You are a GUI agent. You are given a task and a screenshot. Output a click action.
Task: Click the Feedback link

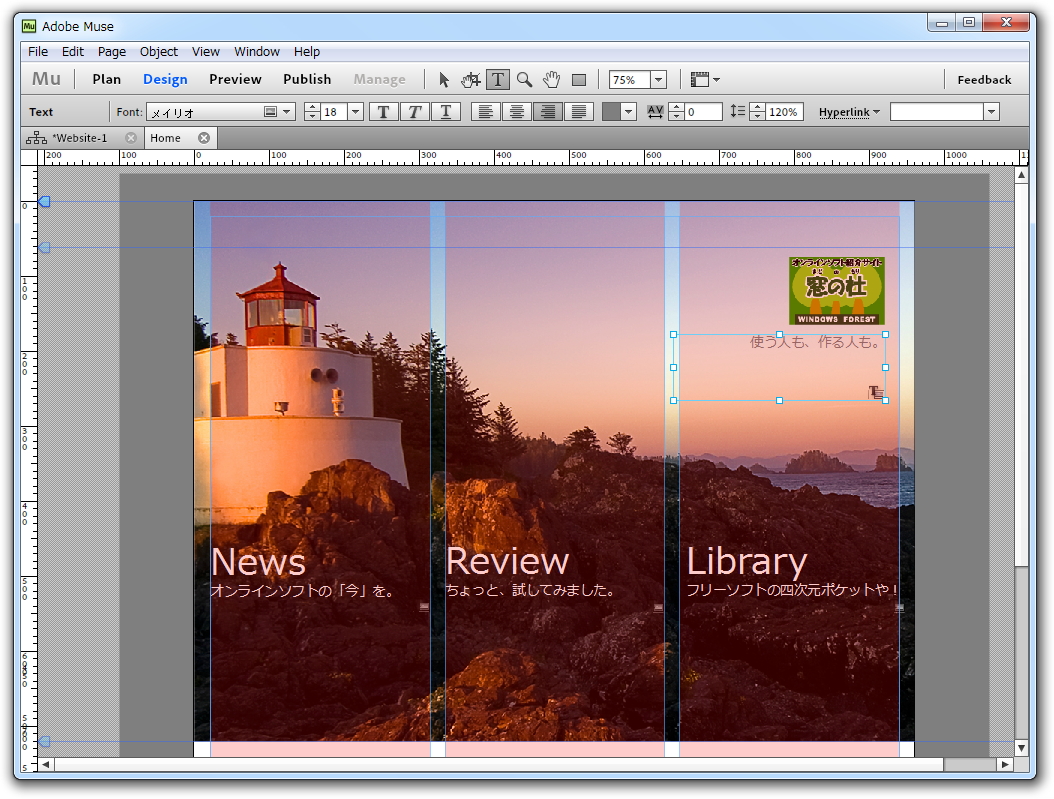(x=984, y=80)
